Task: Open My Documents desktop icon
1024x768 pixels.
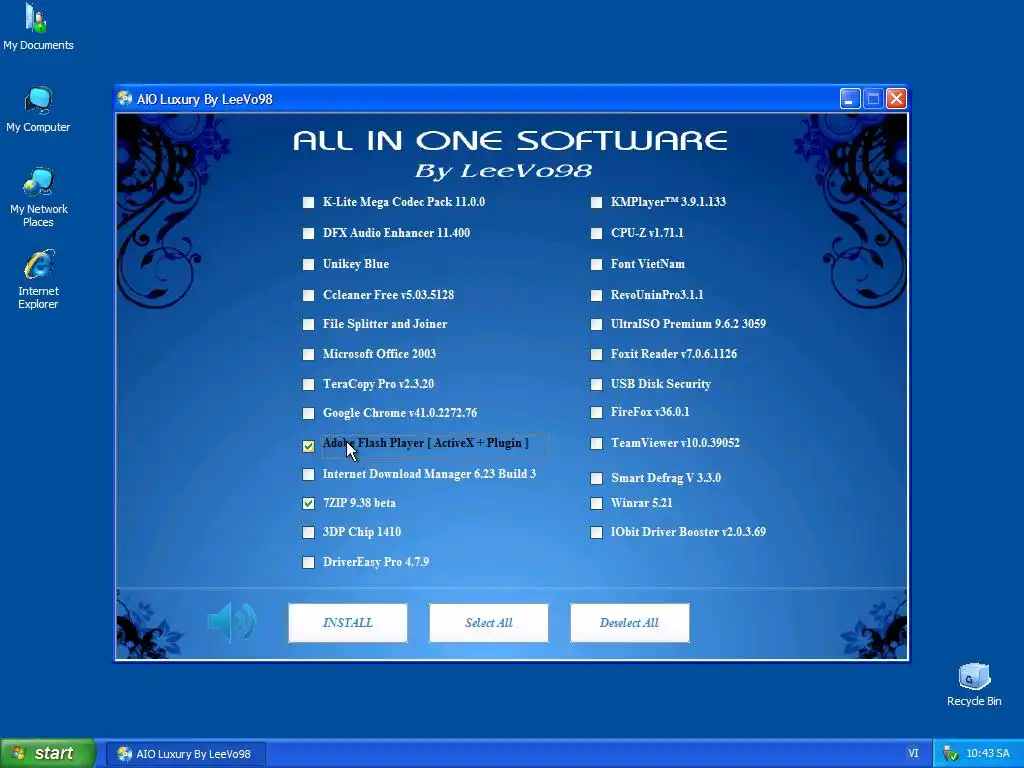Action: tap(38, 27)
